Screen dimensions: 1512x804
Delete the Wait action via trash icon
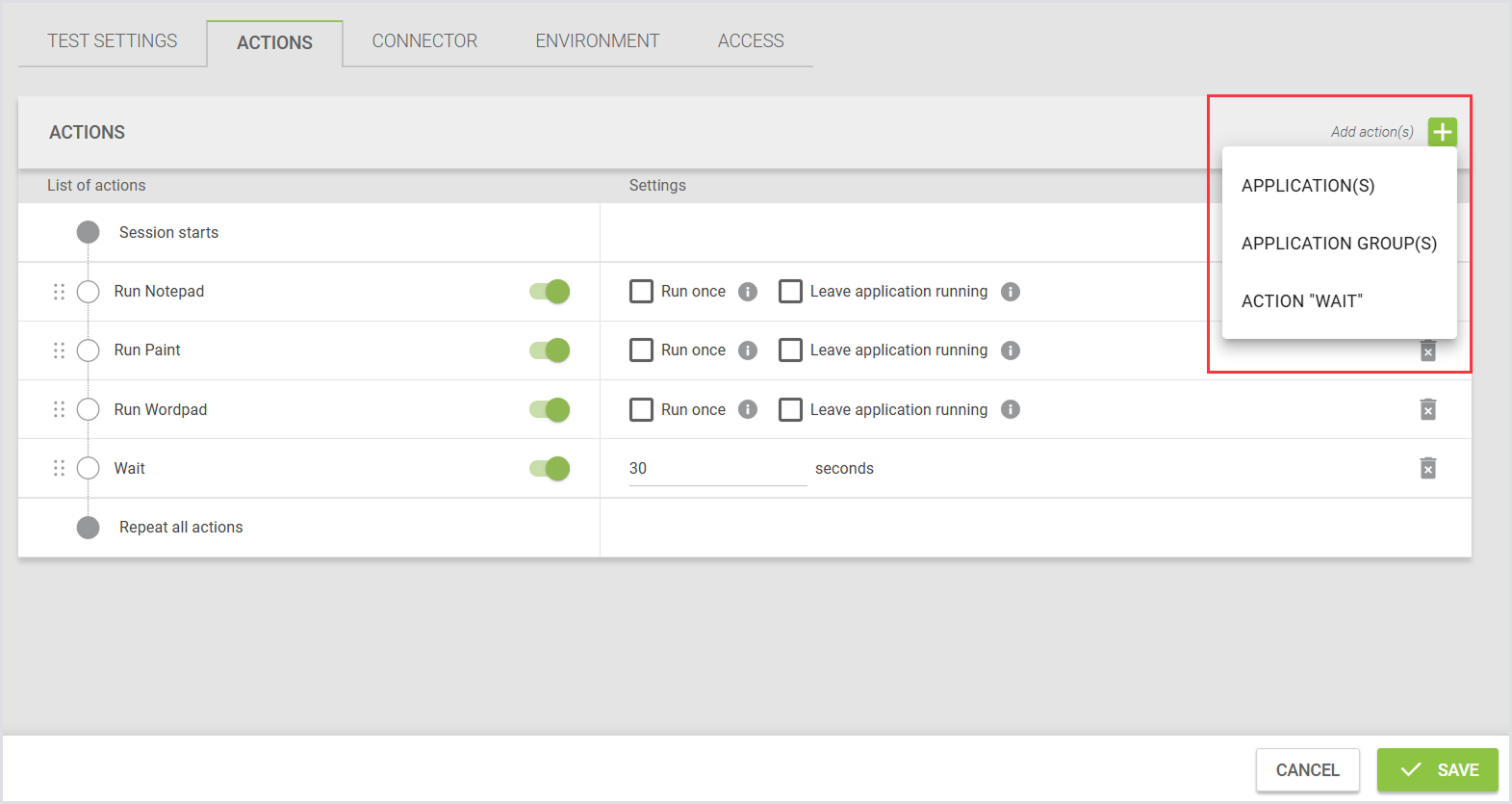pyautogui.click(x=1427, y=468)
